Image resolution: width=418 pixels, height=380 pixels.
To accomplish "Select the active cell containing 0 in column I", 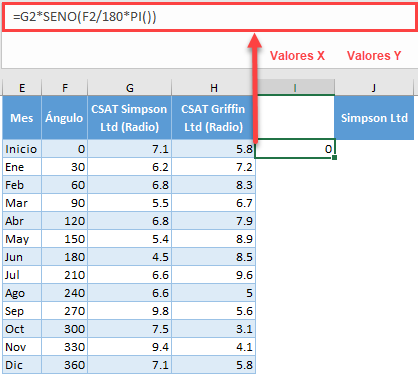I will 295,149.
